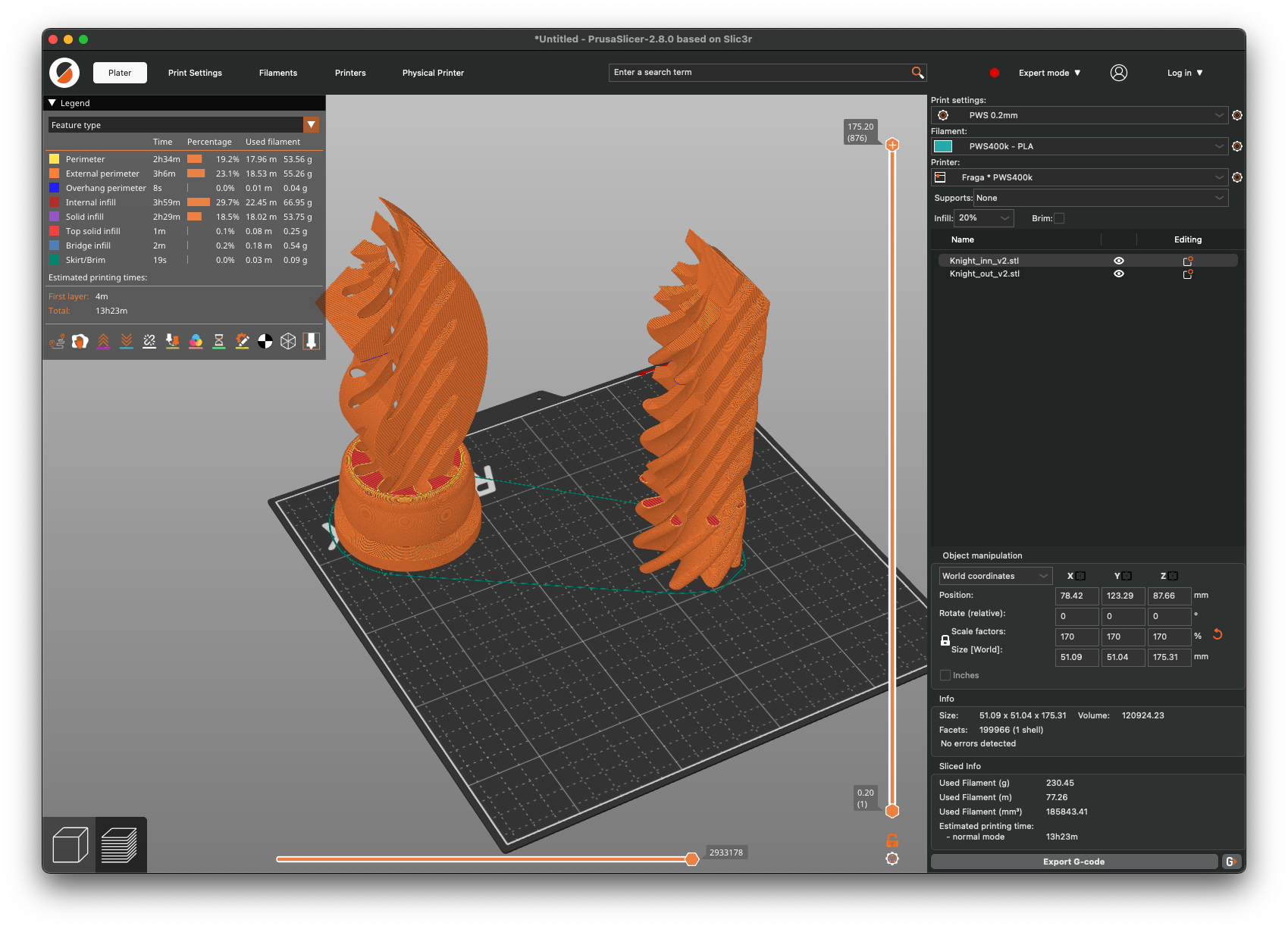
Task: Toggle print pauses hourglass icon
Action: click(219, 342)
